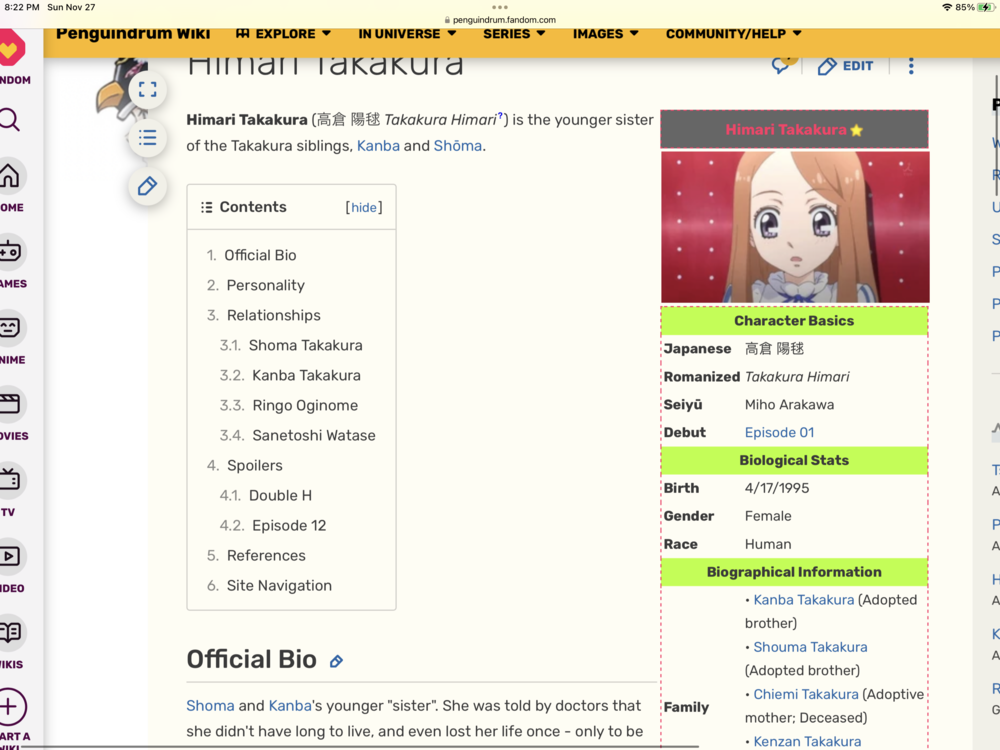1000x750 pixels.
Task: Click pencil icon beside Official Bio heading
Action: [336, 661]
